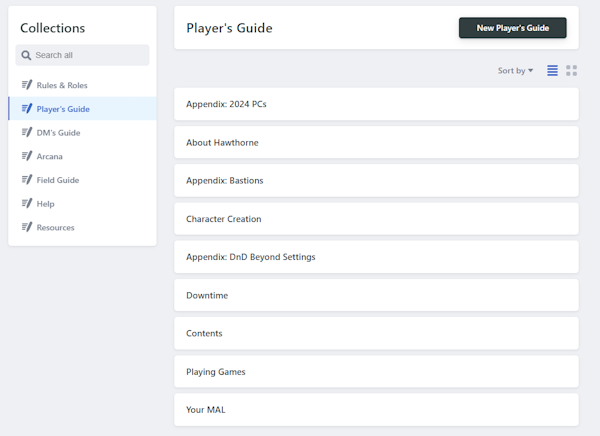This screenshot has height=436, width=600.
Task: Open the Playing Games entry
Action: point(376,372)
